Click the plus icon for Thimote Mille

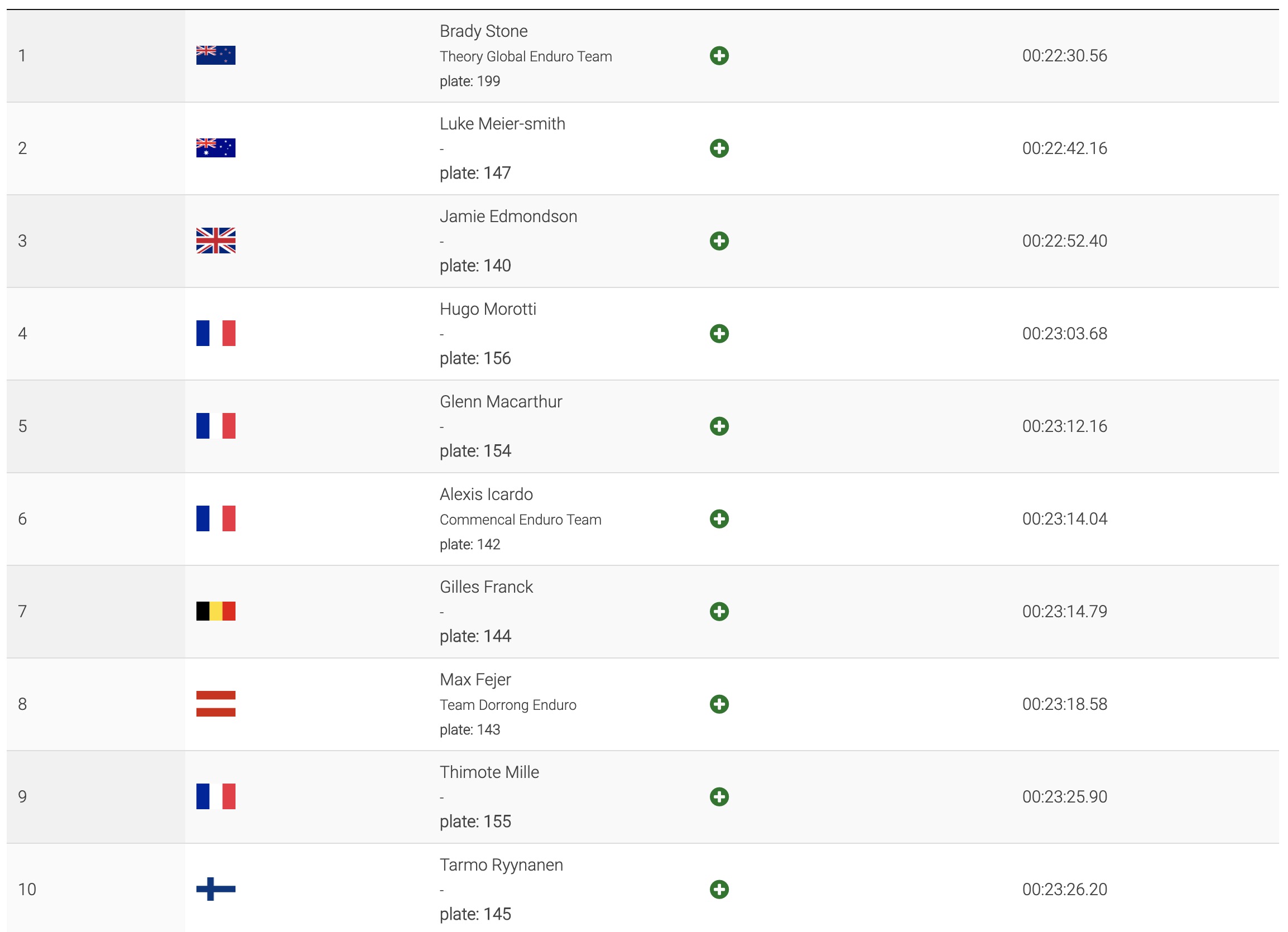pos(719,796)
